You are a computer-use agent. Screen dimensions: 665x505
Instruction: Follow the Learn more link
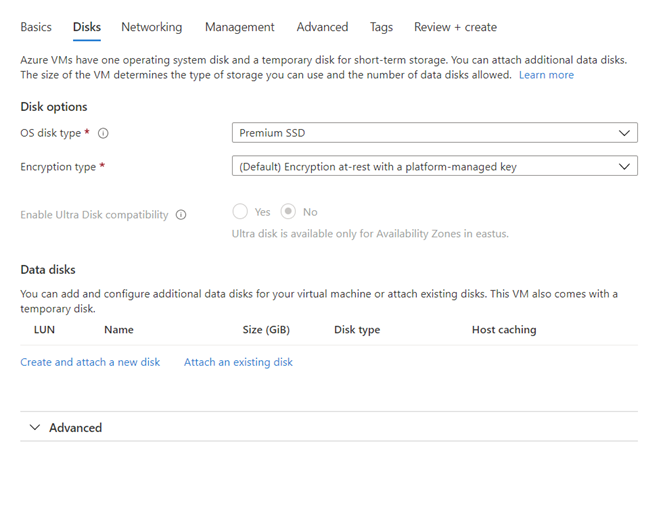click(x=546, y=75)
